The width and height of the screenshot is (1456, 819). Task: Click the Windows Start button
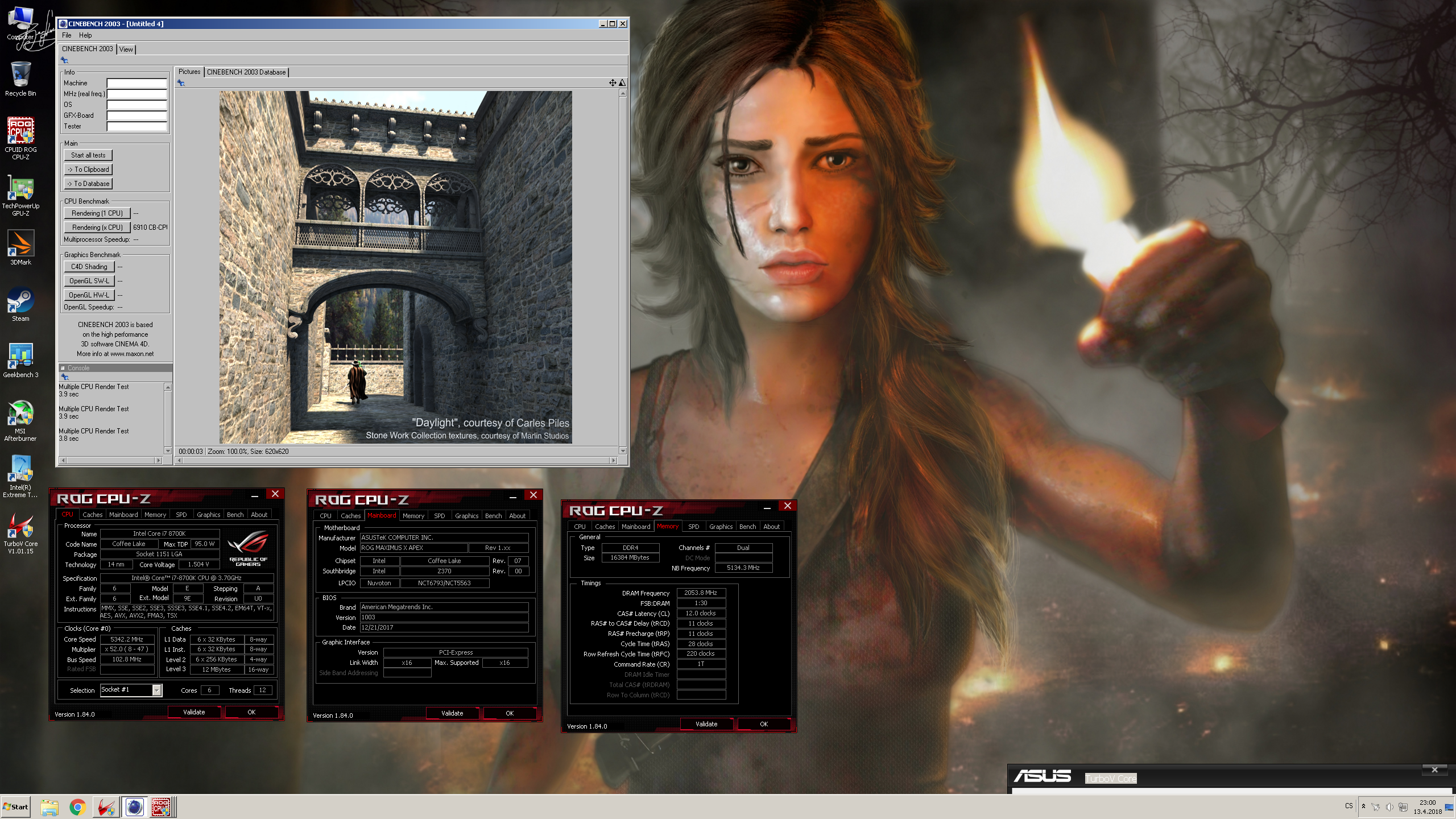pos(16,806)
